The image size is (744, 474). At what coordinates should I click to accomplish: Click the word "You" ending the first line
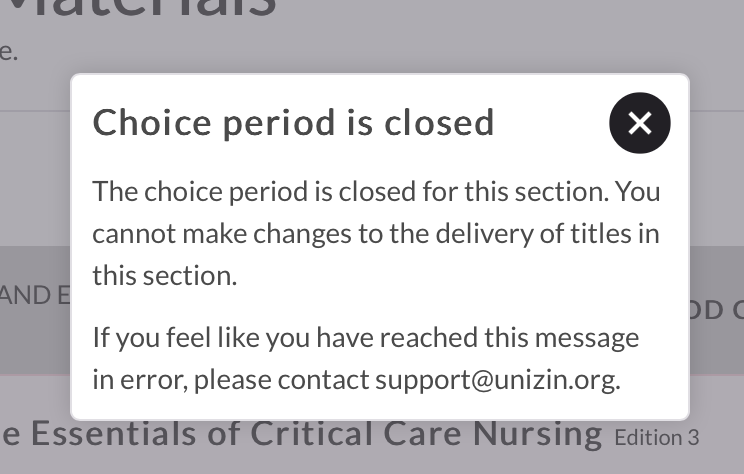tap(638, 192)
